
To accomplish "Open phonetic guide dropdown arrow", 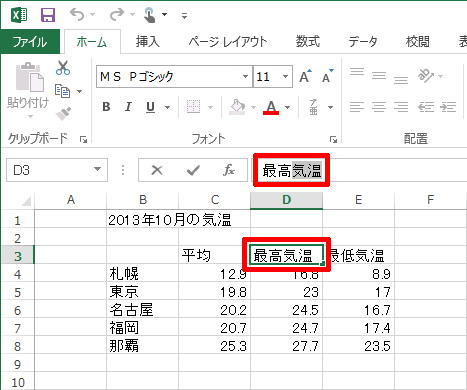I will coord(330,107).
